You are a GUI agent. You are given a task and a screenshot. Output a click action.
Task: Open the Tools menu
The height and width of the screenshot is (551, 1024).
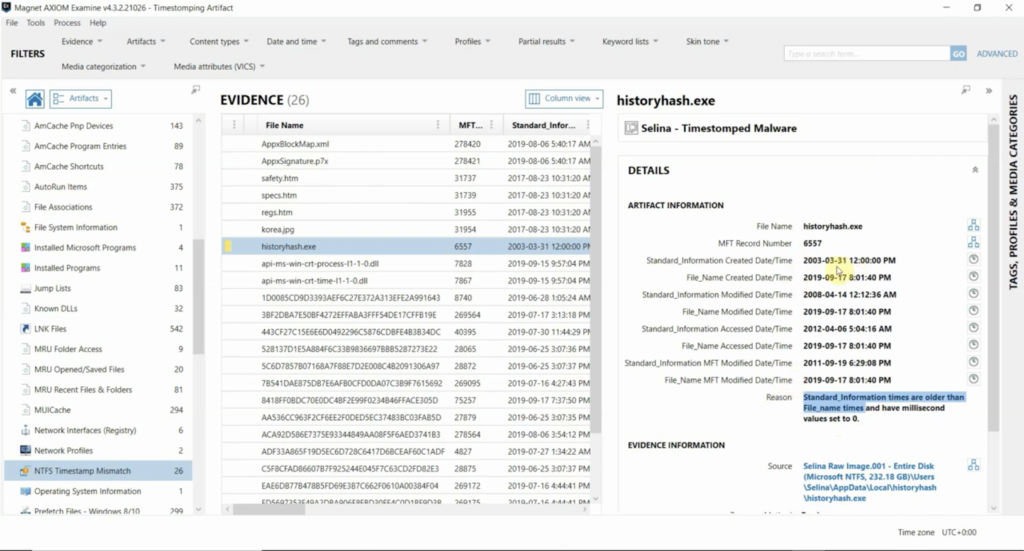tap(36, 23)
